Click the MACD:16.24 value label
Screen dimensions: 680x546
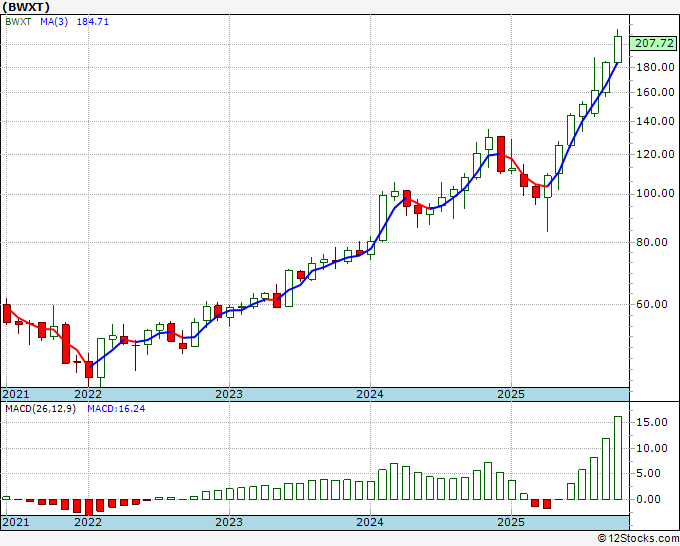tap(116, 409)
